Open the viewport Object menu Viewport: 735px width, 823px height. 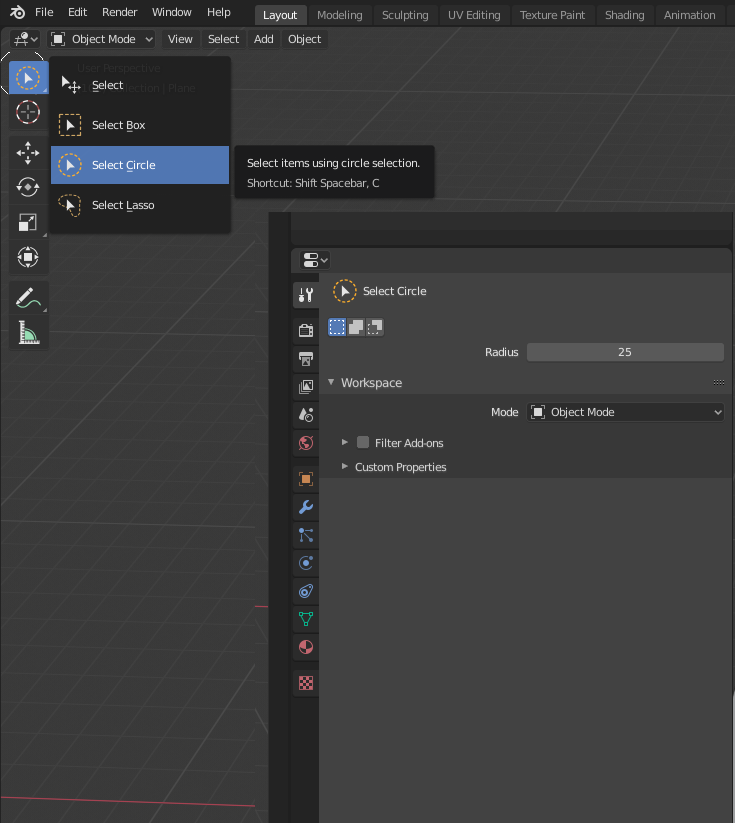tap(304, 39)
